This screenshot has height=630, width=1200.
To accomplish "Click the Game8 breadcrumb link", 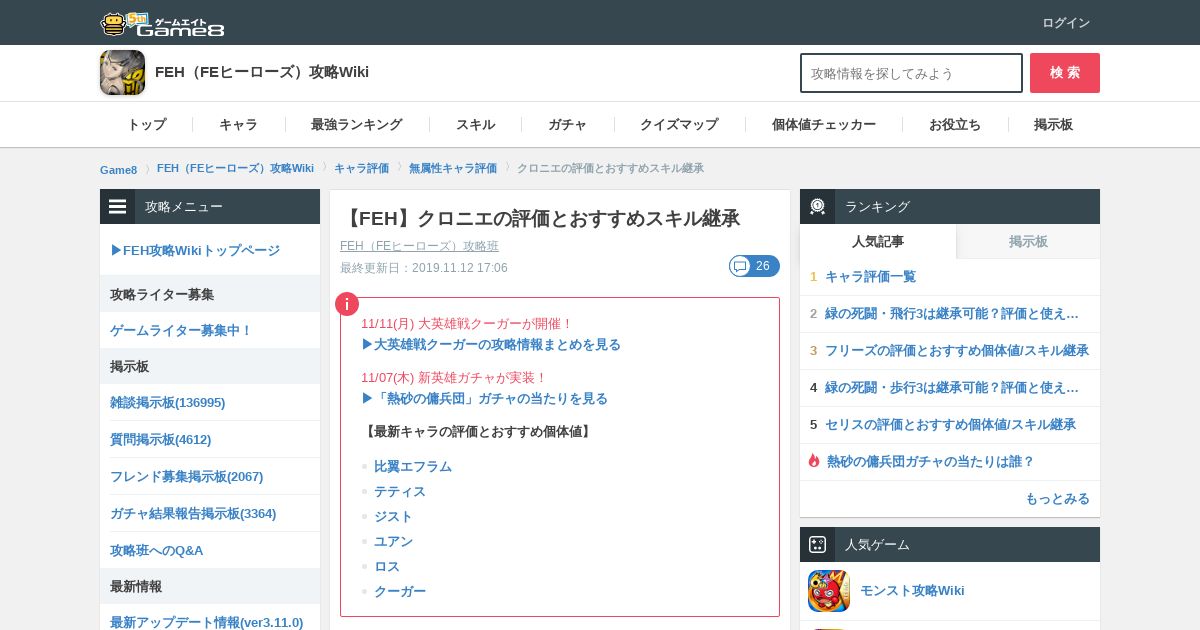I will (118, 169).
